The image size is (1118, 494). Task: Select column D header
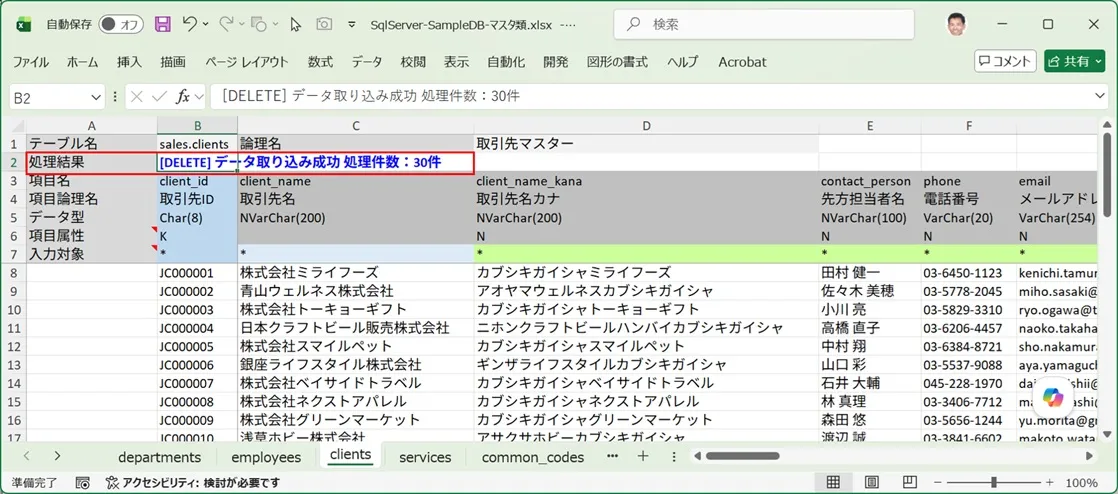pyautogui.click(x=646, y=125)
